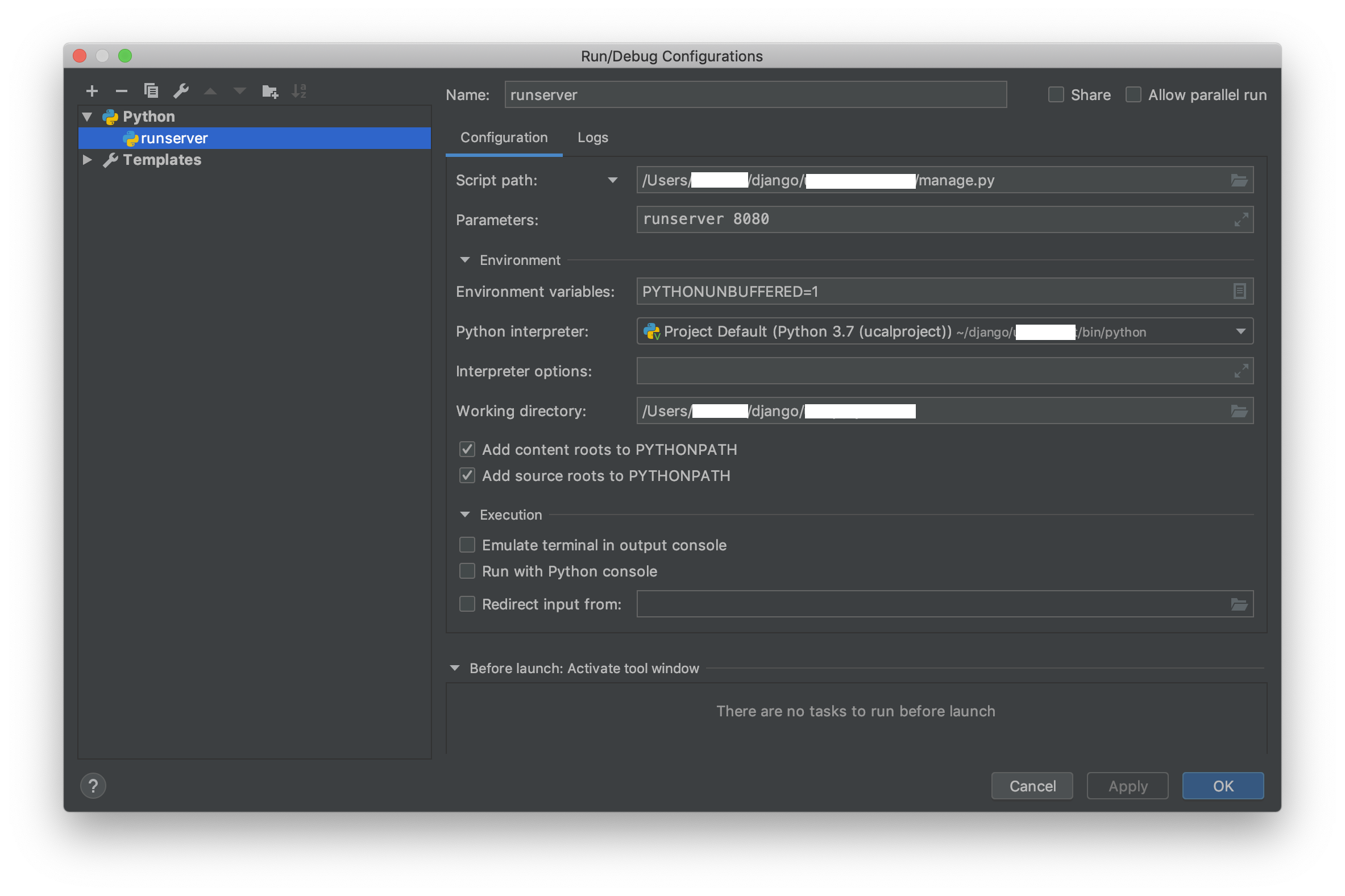Open environment variables editor icon
This screenshot has height=896, width=1345.
point(1239,292)
